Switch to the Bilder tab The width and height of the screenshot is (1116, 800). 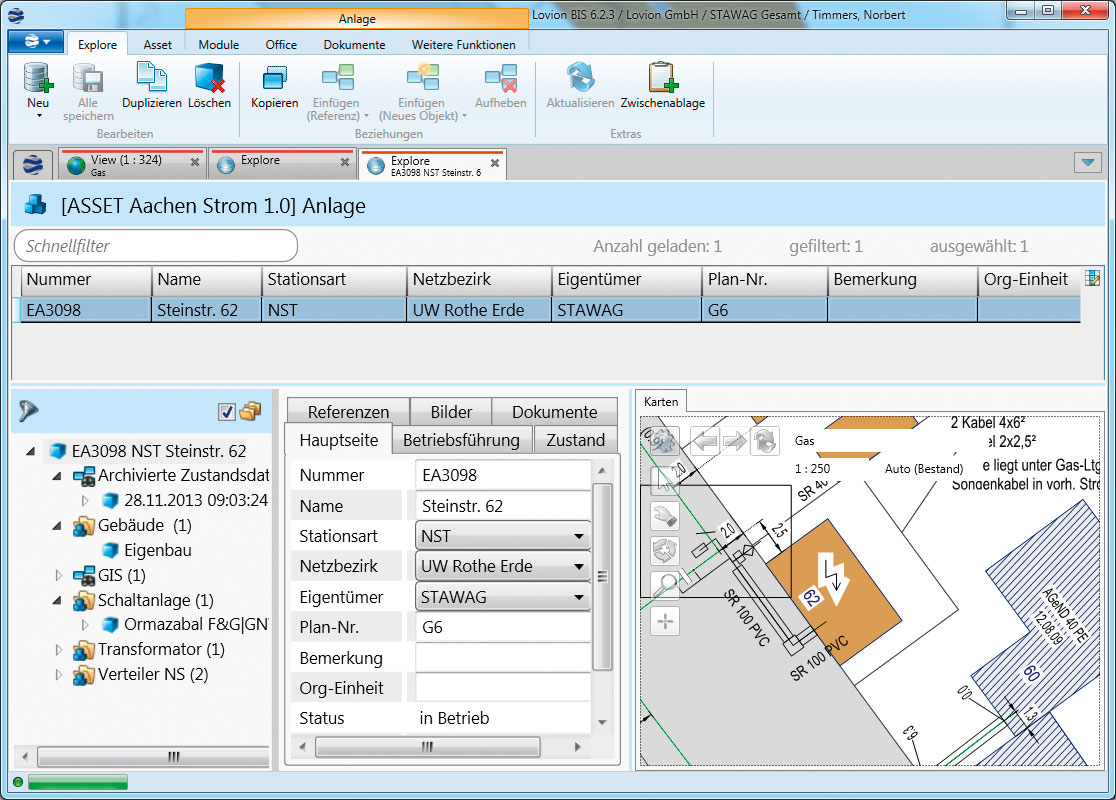(x=451, y=411)
